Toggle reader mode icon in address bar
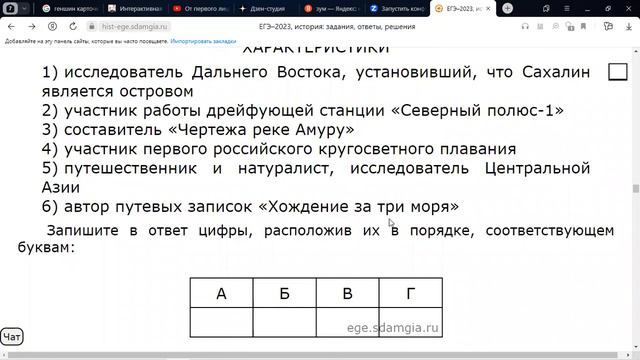The image size is (640, 360). [x=540, y=27]
